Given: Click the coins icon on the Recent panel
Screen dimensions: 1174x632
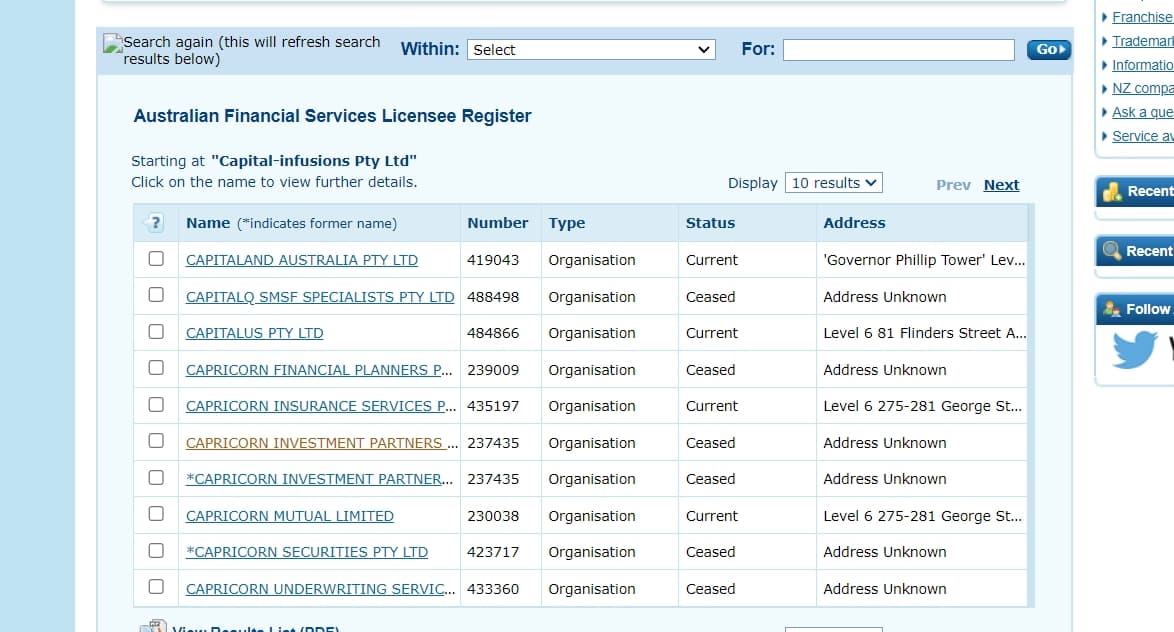Looking at the screenshot, I should [x=1112, y=192].
